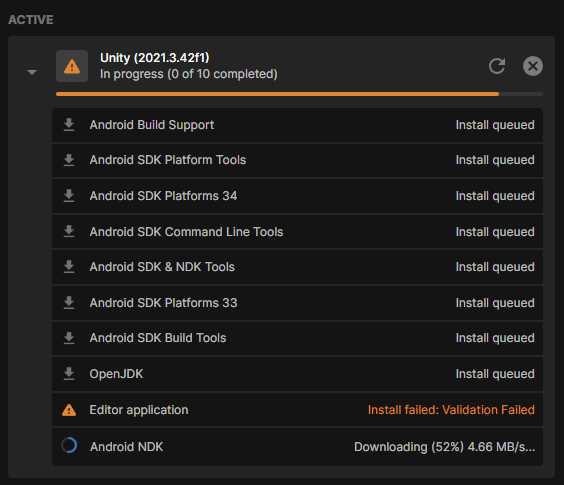Click 'Install queued' status for OpenJDK

[x=495, y=374]
